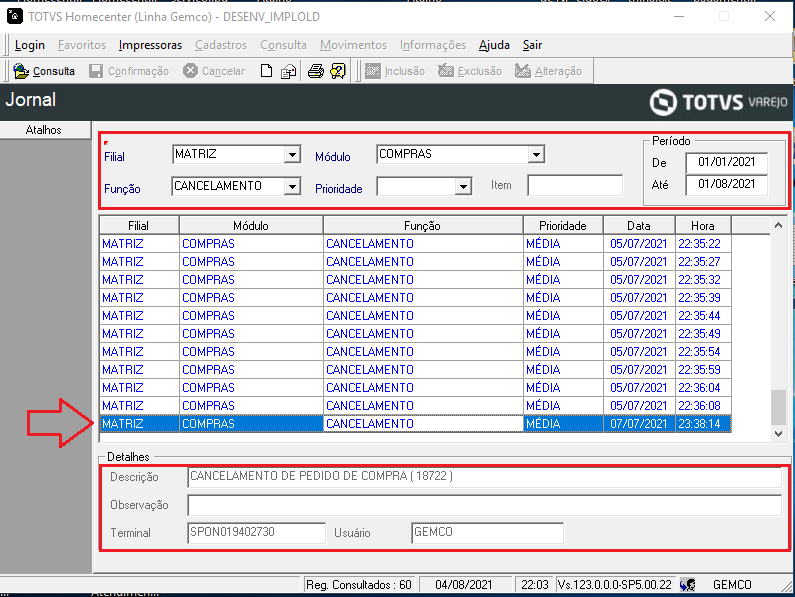Click the Data column header
The height and width of the screenshot is (597, 795).
pos(639,226)
